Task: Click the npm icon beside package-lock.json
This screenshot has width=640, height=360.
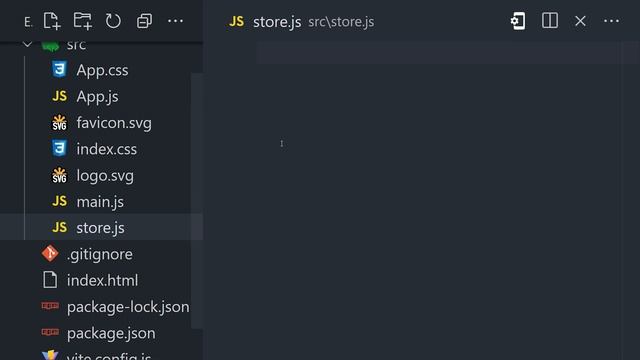Action: (x=50, y=306)
